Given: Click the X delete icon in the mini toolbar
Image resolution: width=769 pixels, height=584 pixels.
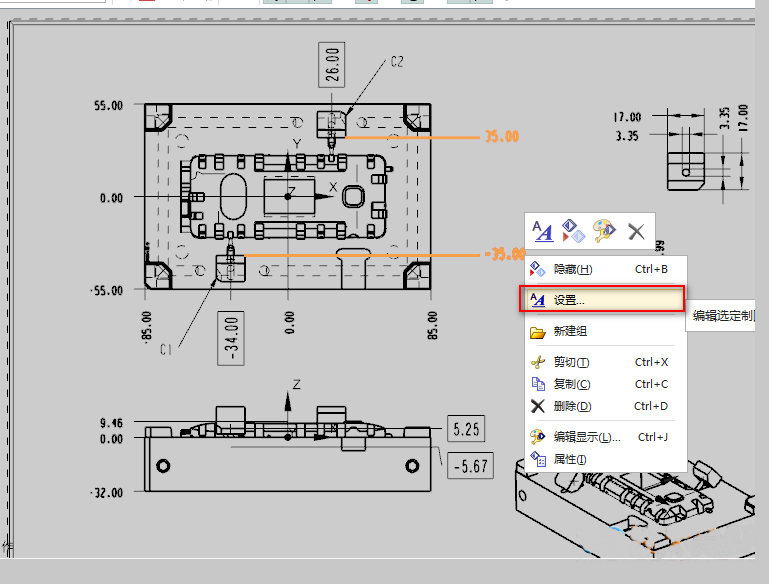Looking at the screenshot, I should (x=636, y=231).
